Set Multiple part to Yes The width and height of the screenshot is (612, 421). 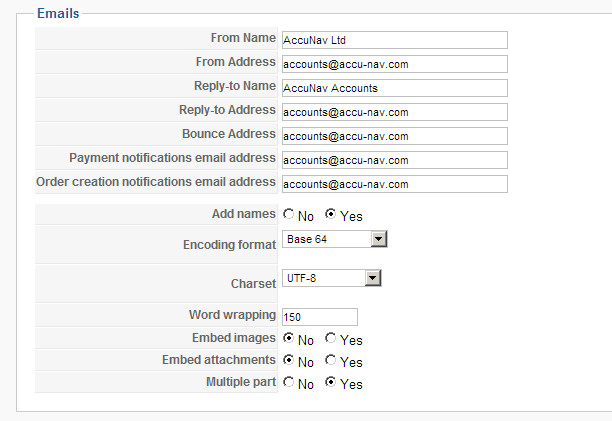(x=331, y=383)
